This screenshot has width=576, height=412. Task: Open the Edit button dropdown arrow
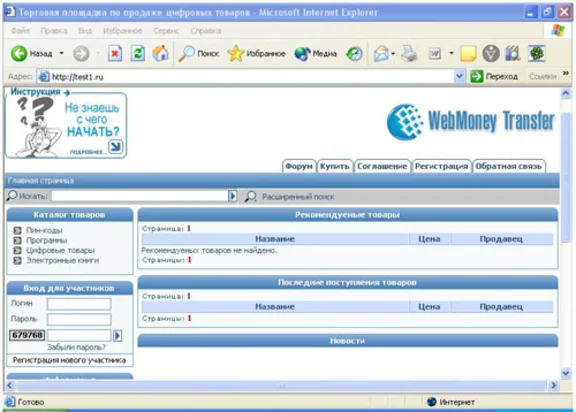(451, 54)
